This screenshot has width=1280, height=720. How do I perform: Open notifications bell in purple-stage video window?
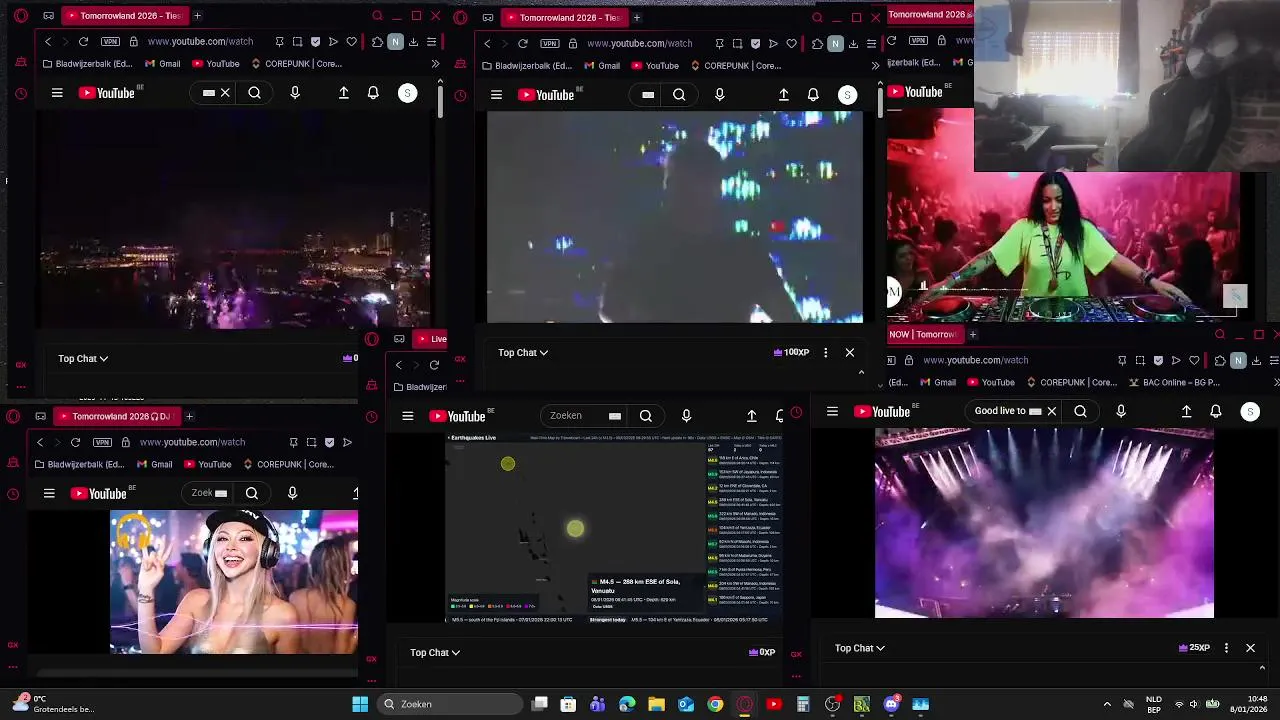coord(1216,411)
